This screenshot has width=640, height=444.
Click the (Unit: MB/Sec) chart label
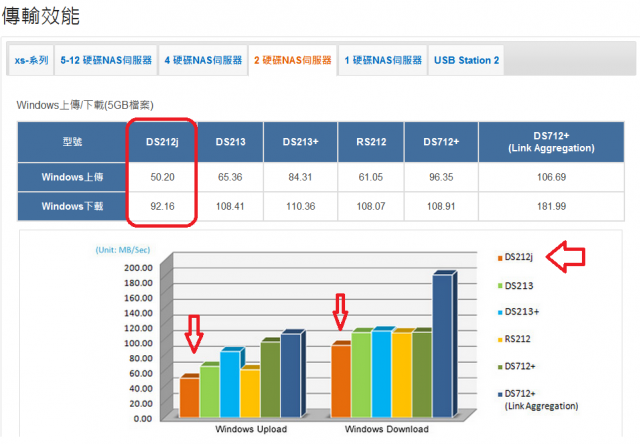[x=123, y=250]
